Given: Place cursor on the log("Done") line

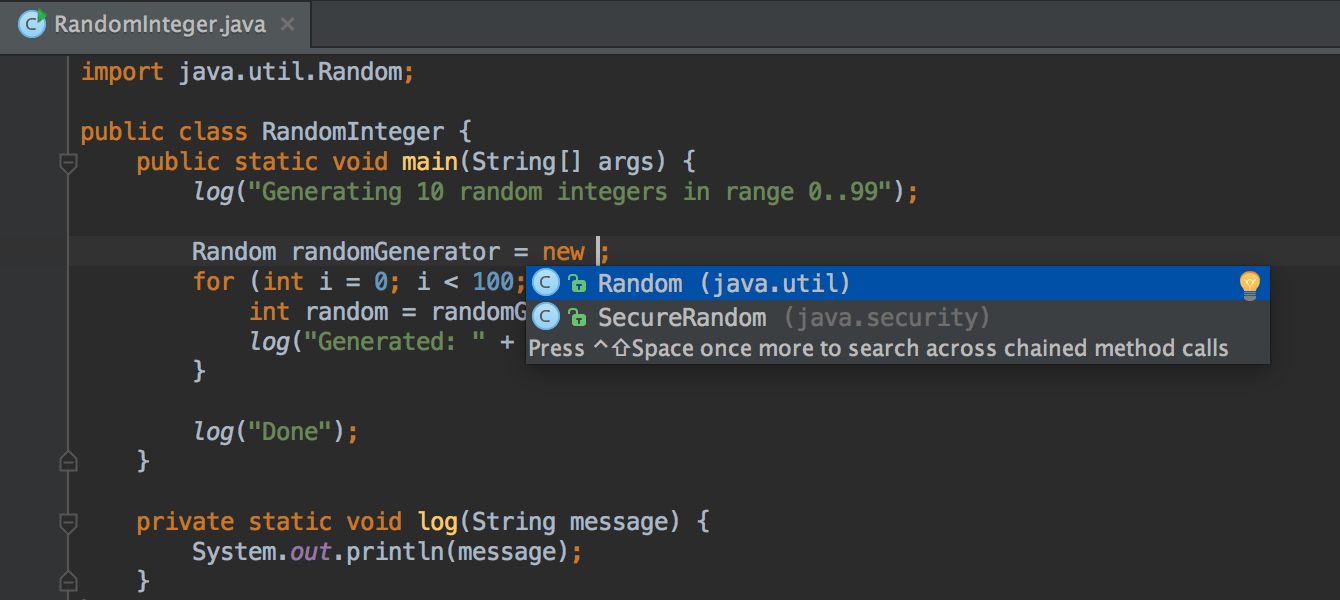Looking at the screenshot, I should click(275, 431).
